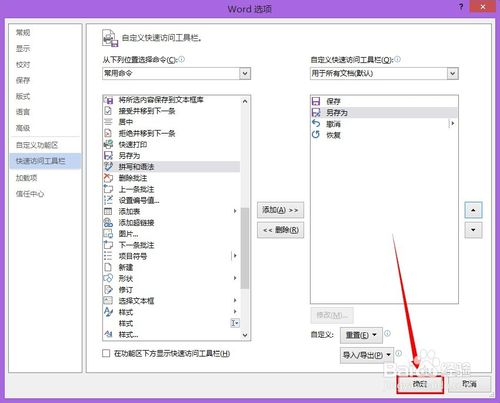Open the 校对 options category
Viewport: 500px width, 403px height.
pyautogui.click(x=23, y=64)
